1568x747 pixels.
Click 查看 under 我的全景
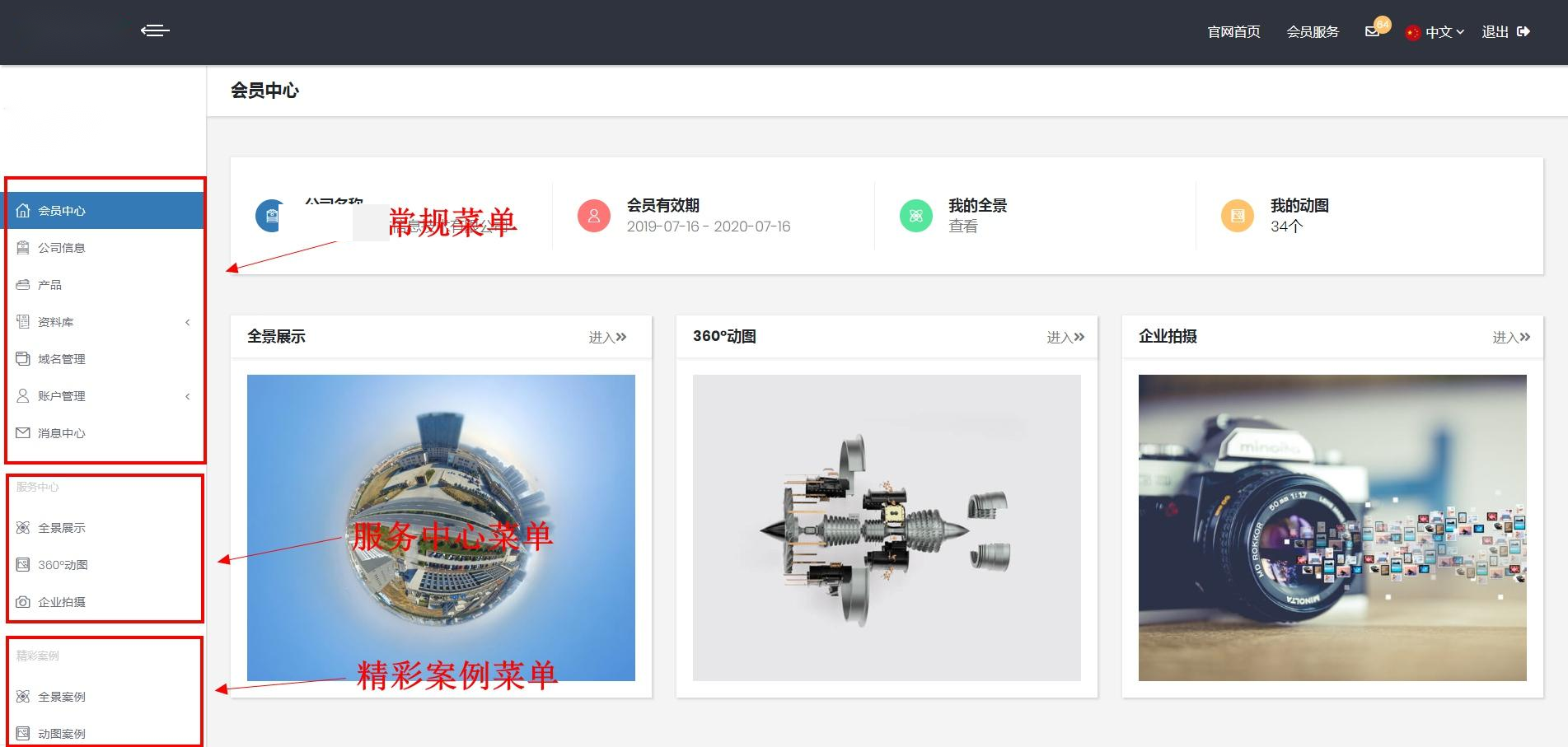click(x=962, y=226)
